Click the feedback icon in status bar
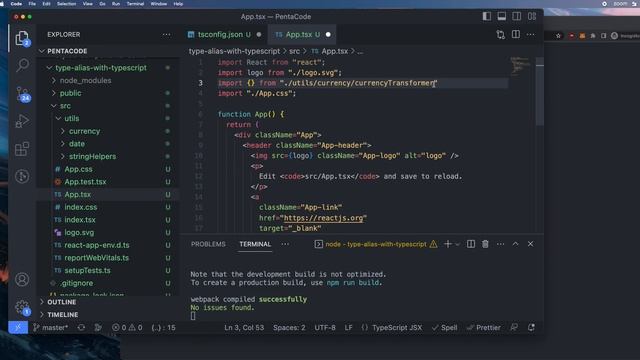 tap(514, 327)
